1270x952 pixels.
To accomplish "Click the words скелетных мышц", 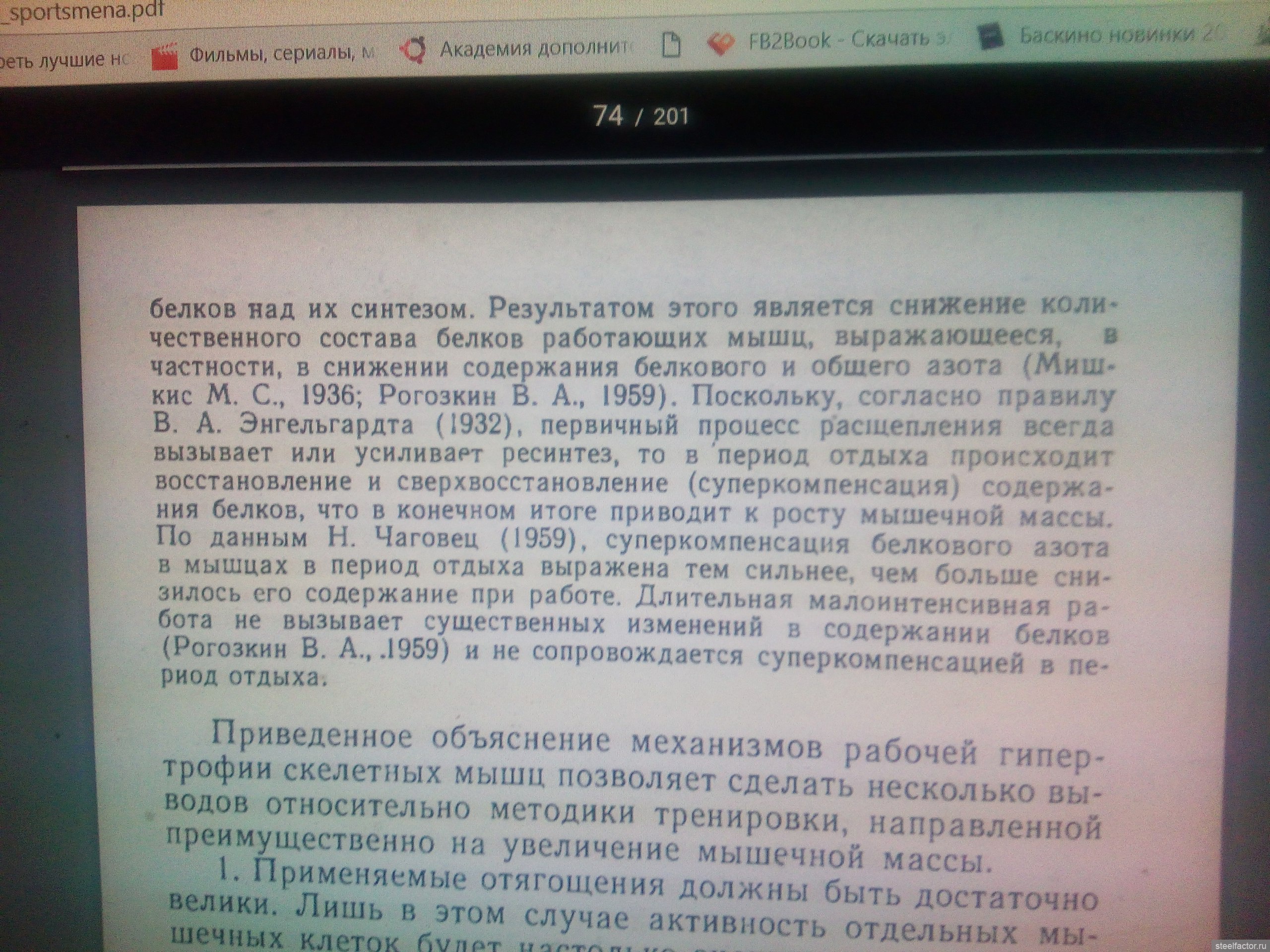I will coord(413,773).
